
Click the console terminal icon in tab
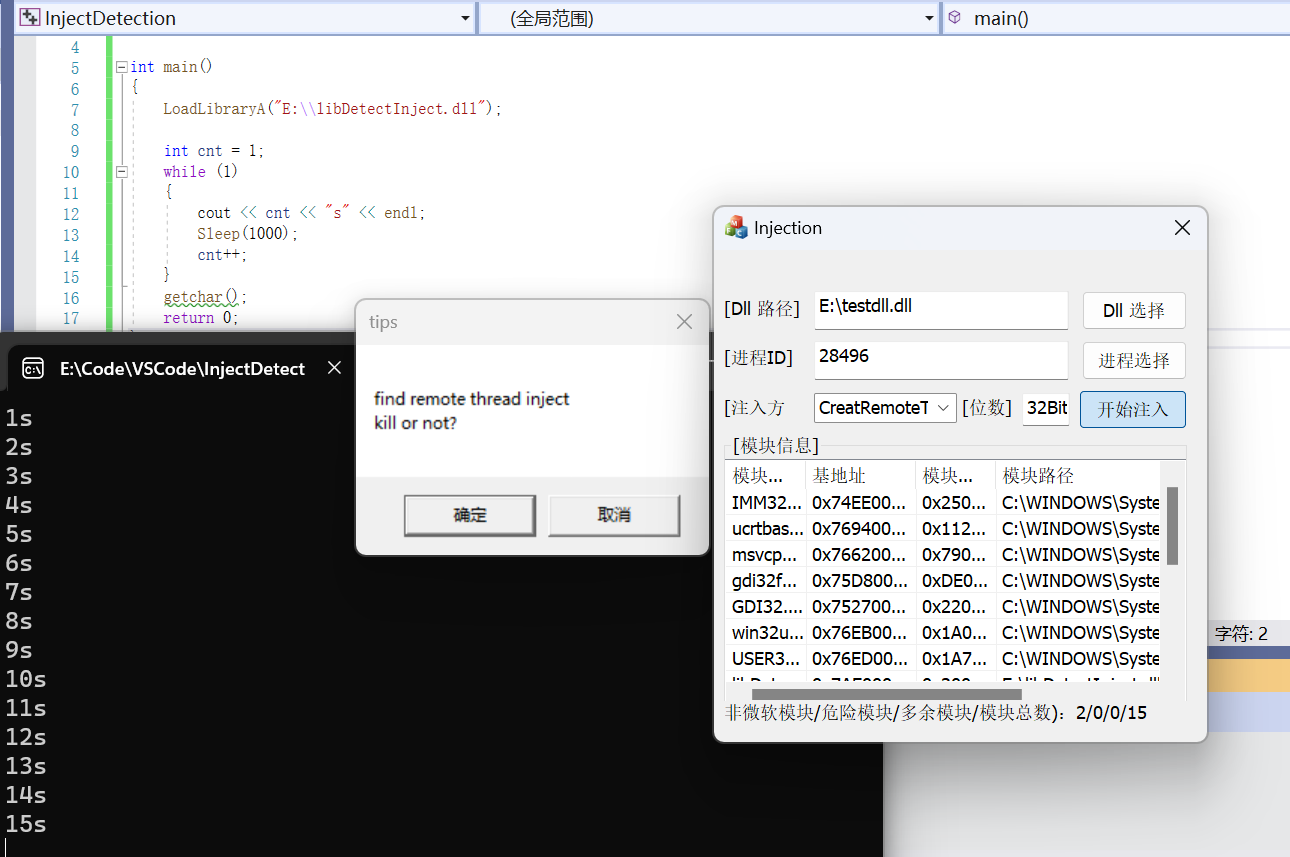(x=33, y=369)
